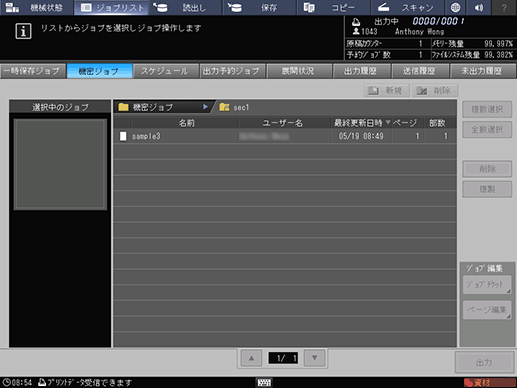The image size is (517, 388).
Task: Select the 送信履歴 tab
Action: 420,71
